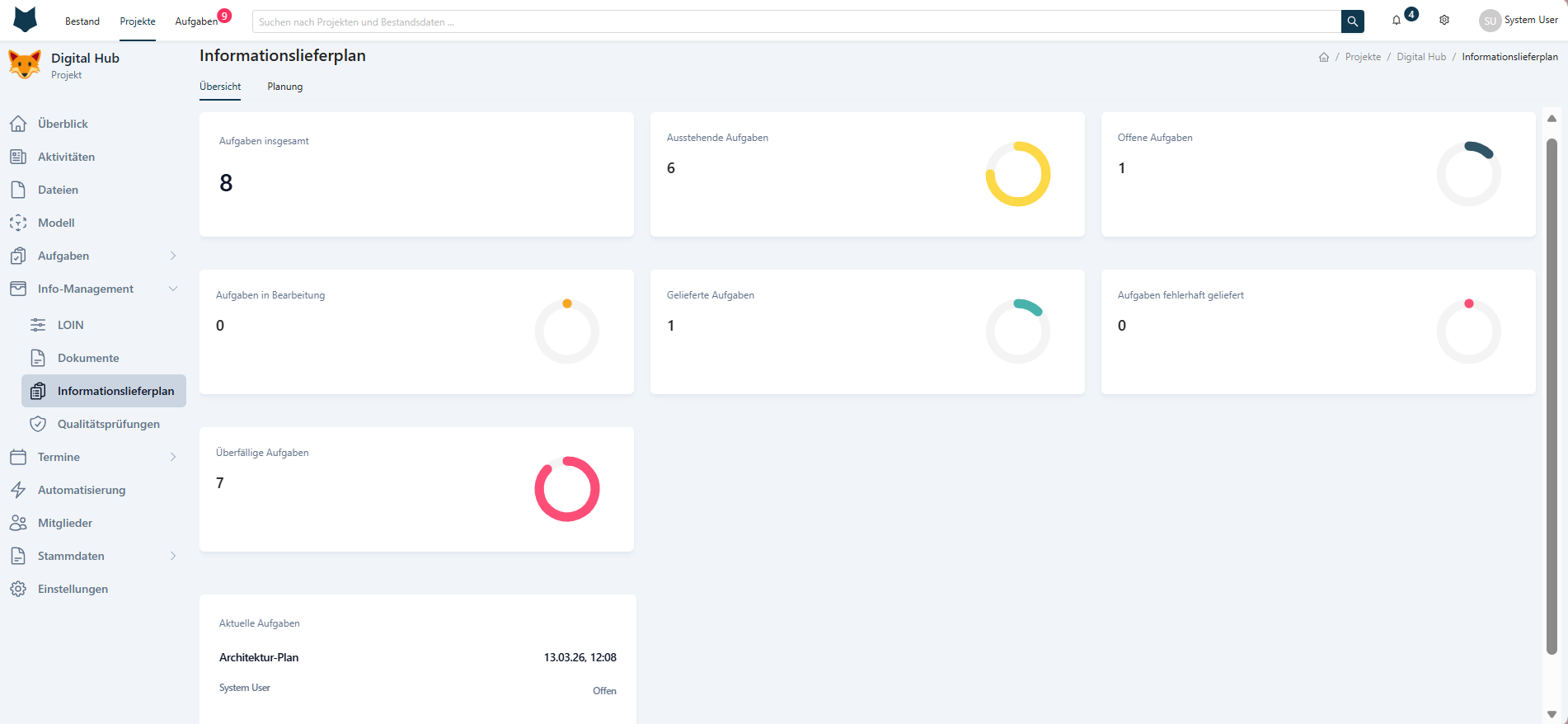Screen dimensions: 1568x724
Task: Click the Ausstehende Aufgaben value 6
Action: click(x=671, y=168)
